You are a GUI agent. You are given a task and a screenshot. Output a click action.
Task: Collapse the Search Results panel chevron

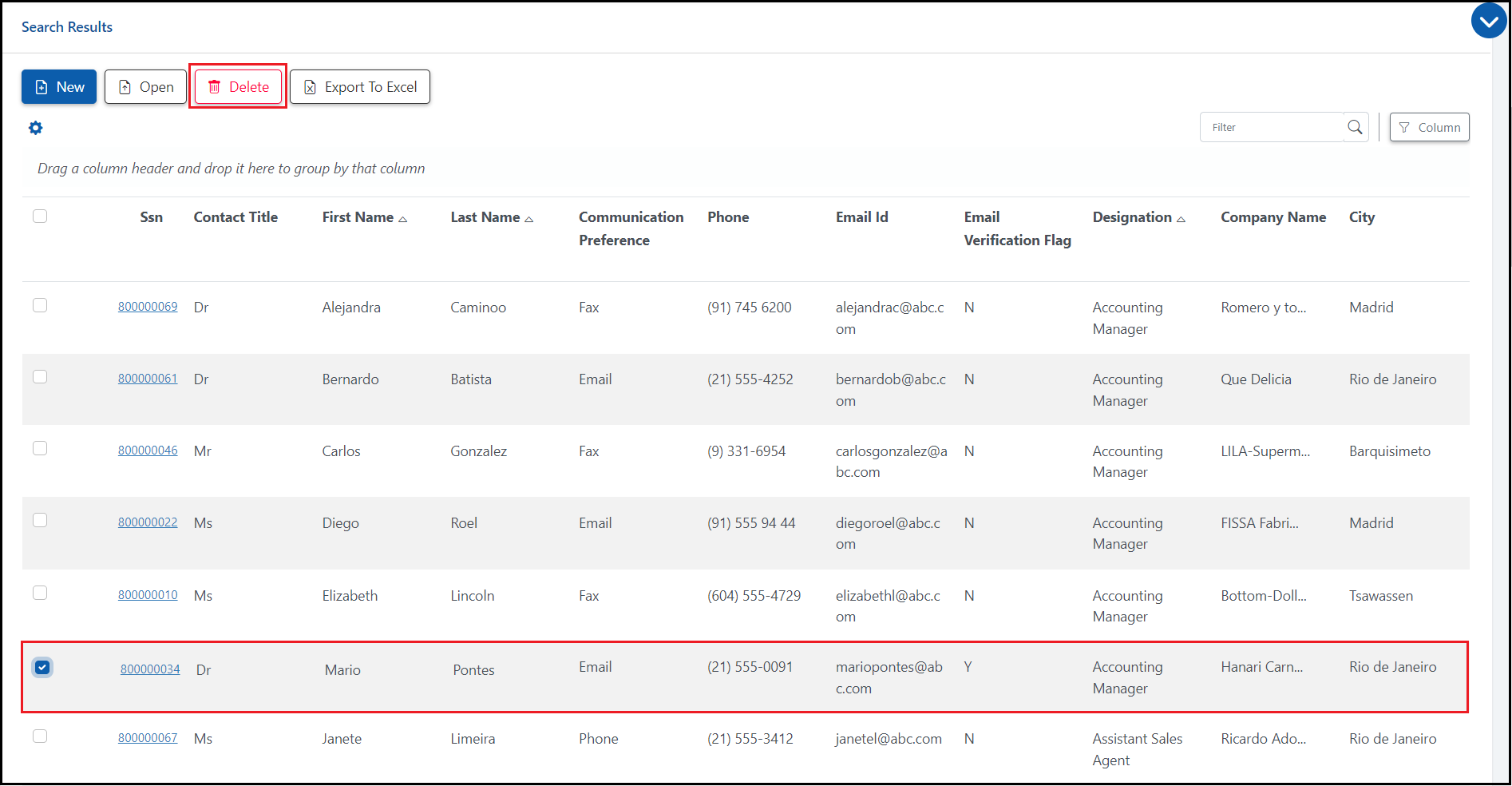(x=1489, y=22)
